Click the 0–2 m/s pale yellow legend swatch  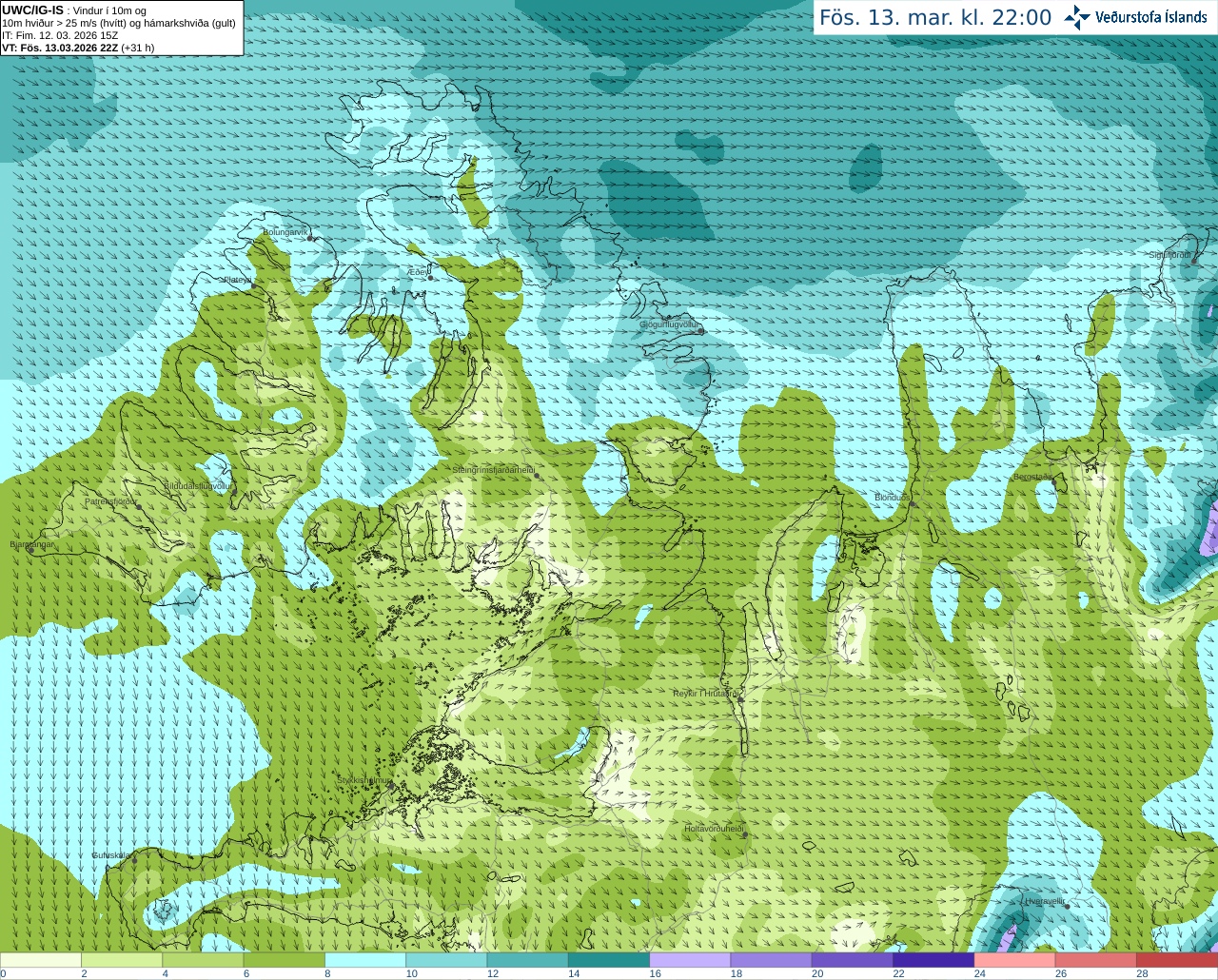[41, 960]
